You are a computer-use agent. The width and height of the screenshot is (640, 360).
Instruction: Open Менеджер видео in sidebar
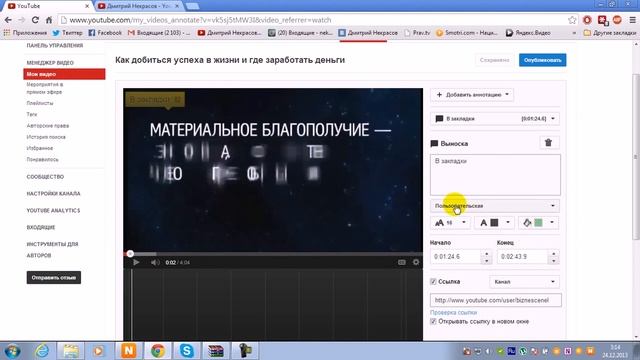coord(50,62)
